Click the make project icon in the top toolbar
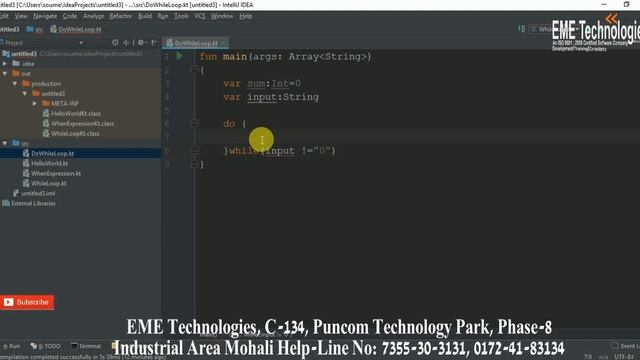The width and height of the screenshot is (640, 360). 521,29
